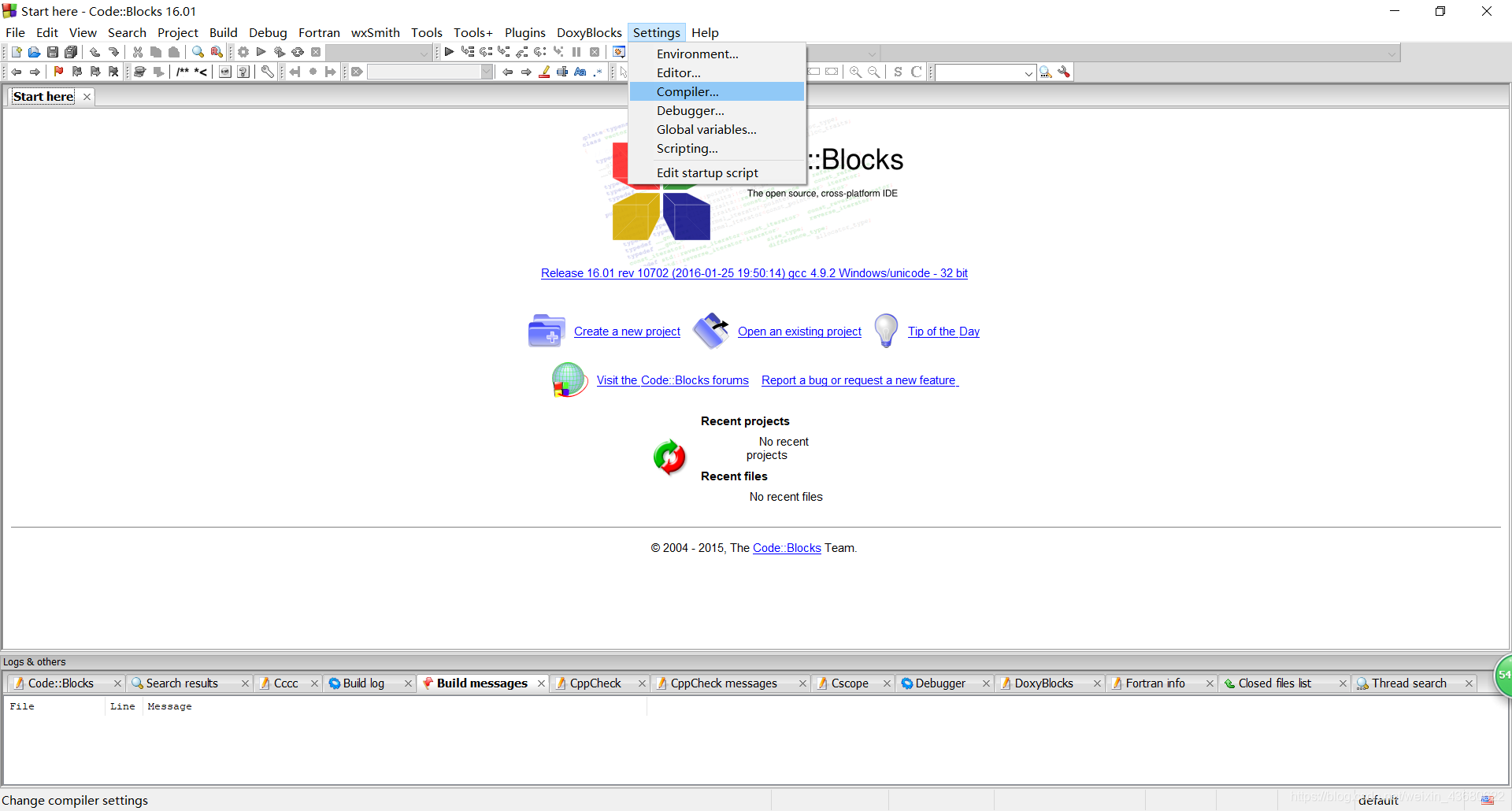Click the Rebuild icon
The height and width of the screenshot is (811, 1512).
click(298, 52)
